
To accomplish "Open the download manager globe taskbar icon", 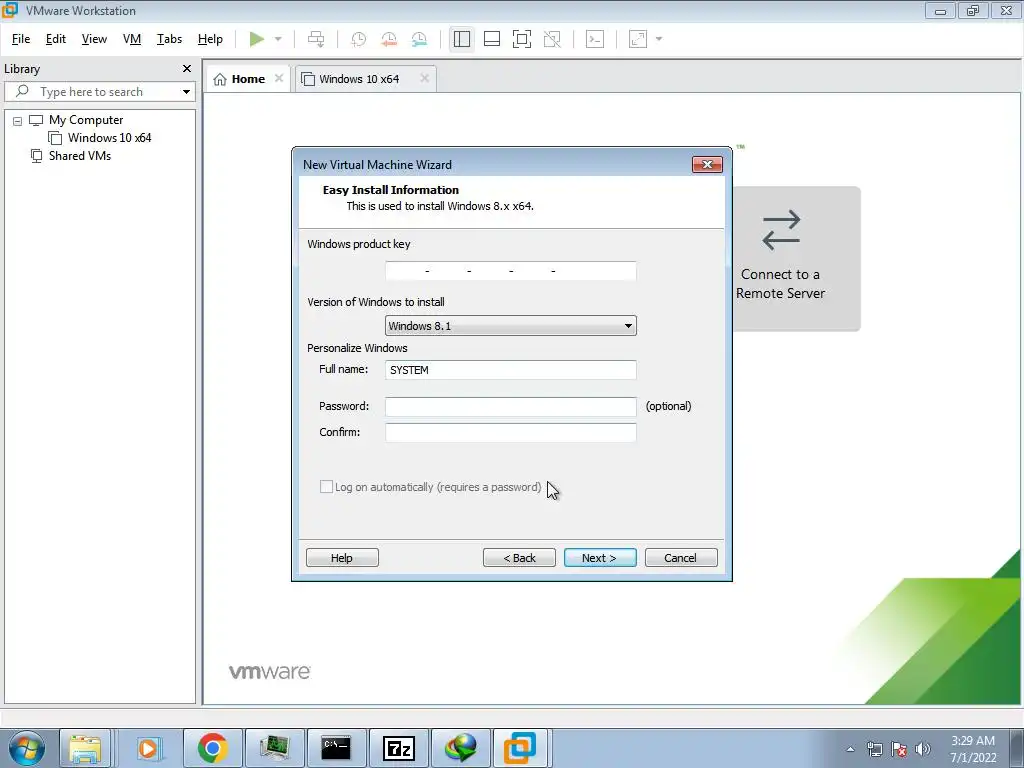I will [460, 748].
